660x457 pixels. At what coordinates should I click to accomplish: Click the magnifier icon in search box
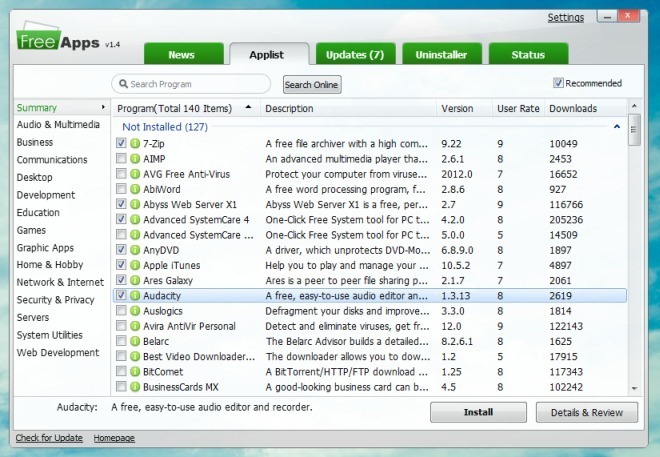point(123,84)
